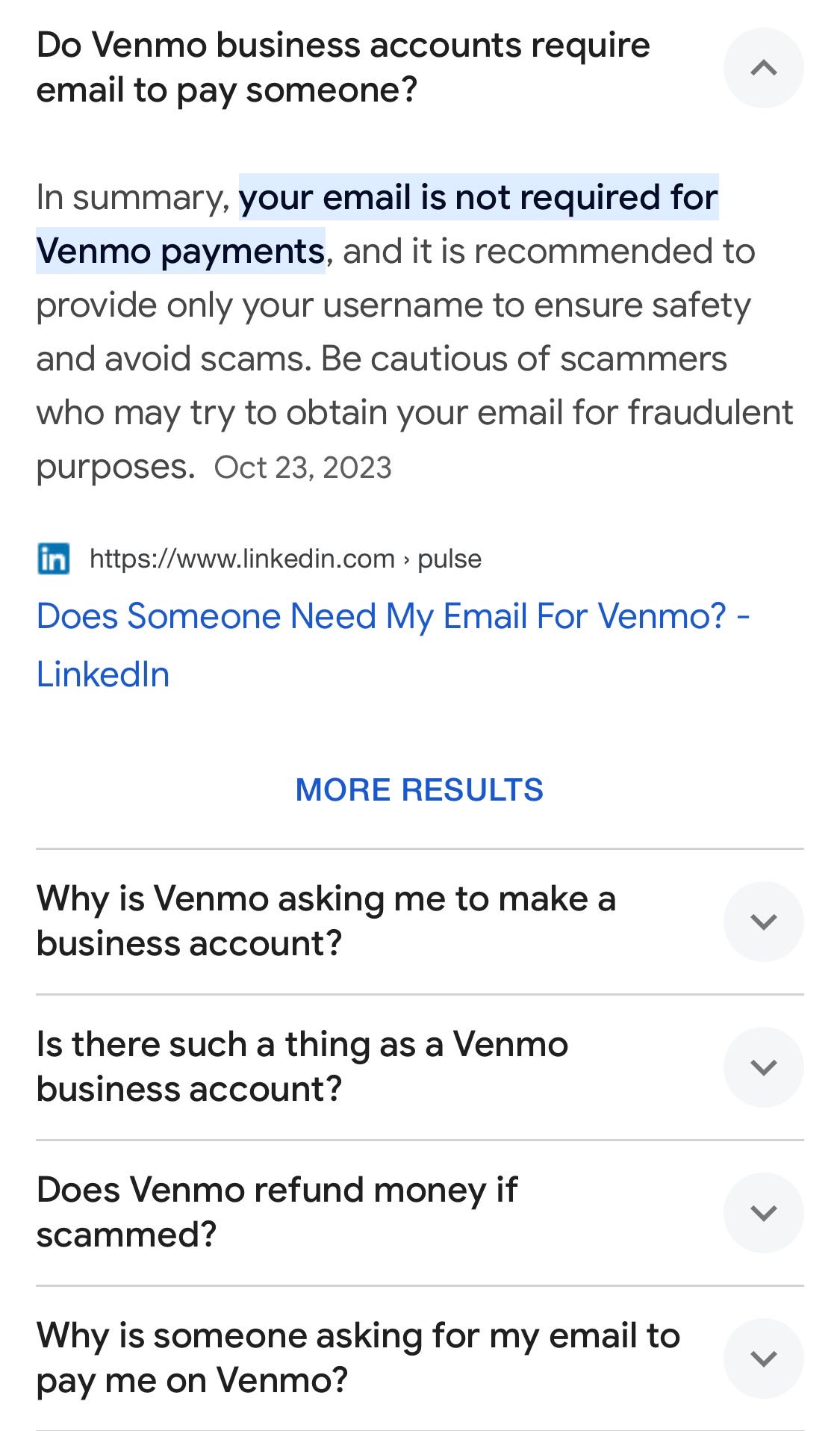Viewport: 840px width, 1431px height.
Task: Expand "Why is someone asking for my email to pay me on Venmo?"
Action: click(763, 1358)
